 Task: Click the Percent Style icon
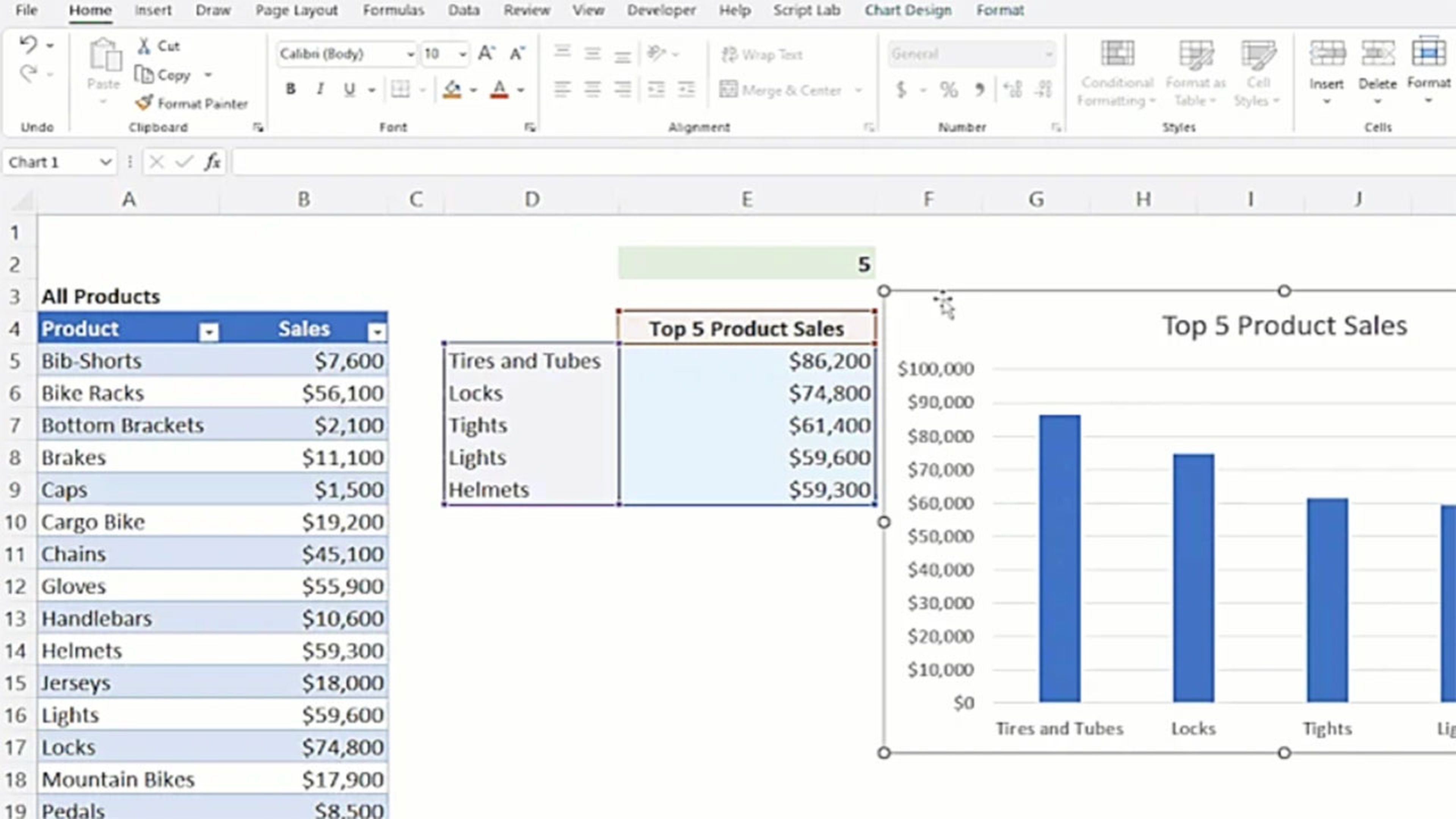tap(948, 89)
